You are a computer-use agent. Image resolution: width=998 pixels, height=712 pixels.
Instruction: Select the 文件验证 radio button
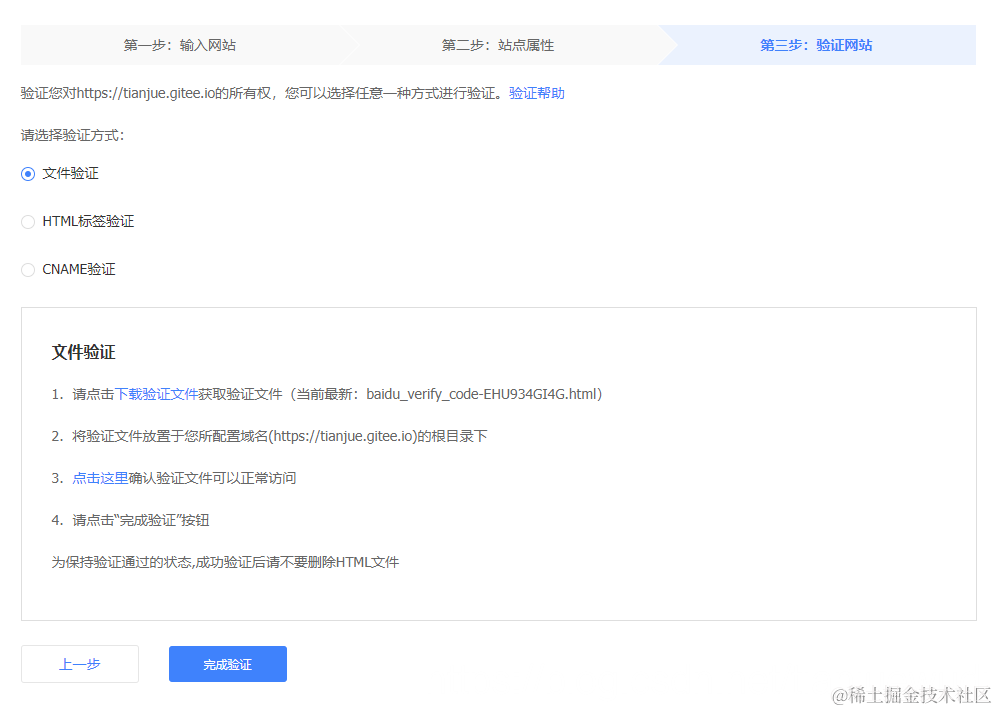tap(28, 173)
